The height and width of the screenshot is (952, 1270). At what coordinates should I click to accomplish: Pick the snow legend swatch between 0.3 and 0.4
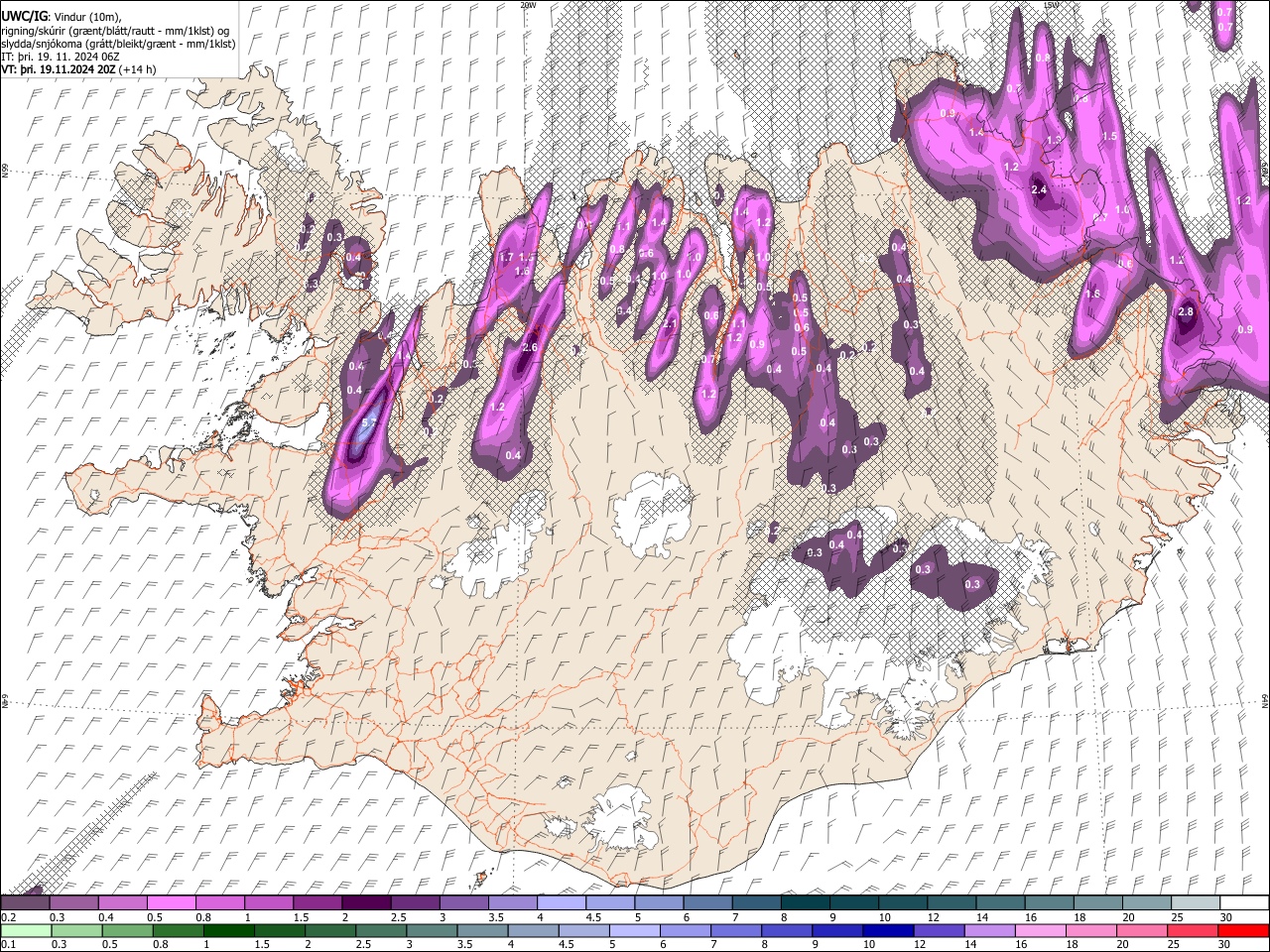[74, 902]
